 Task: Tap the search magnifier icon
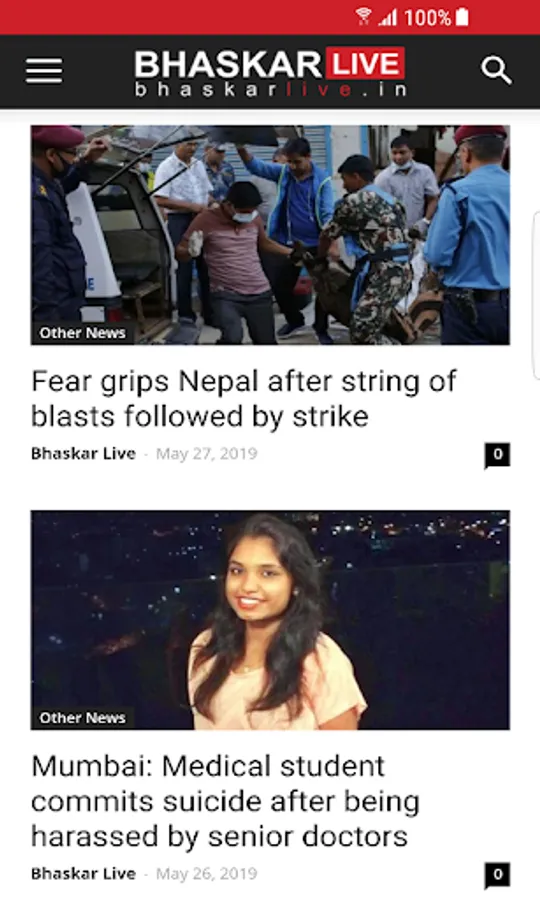click(x=496, y=71)
